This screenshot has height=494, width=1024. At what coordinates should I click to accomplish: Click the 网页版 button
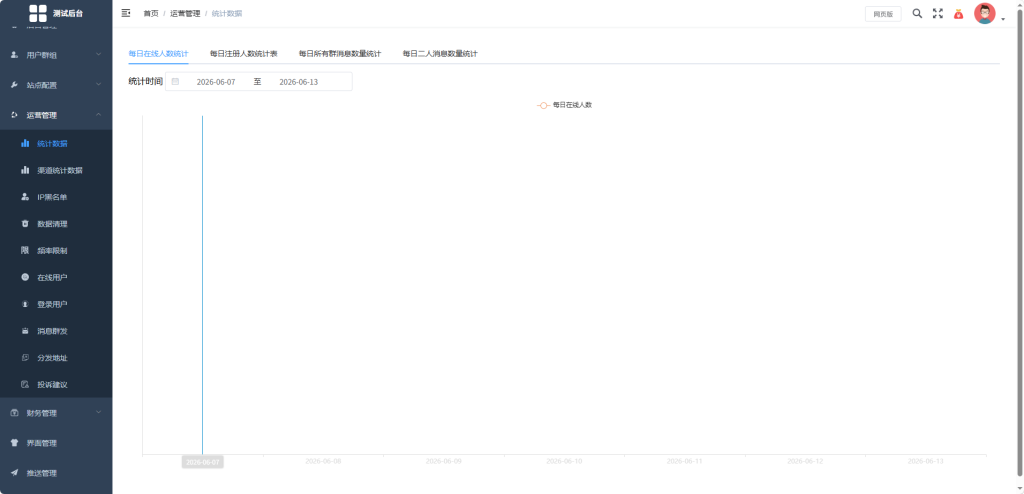(x=883, y=14)
